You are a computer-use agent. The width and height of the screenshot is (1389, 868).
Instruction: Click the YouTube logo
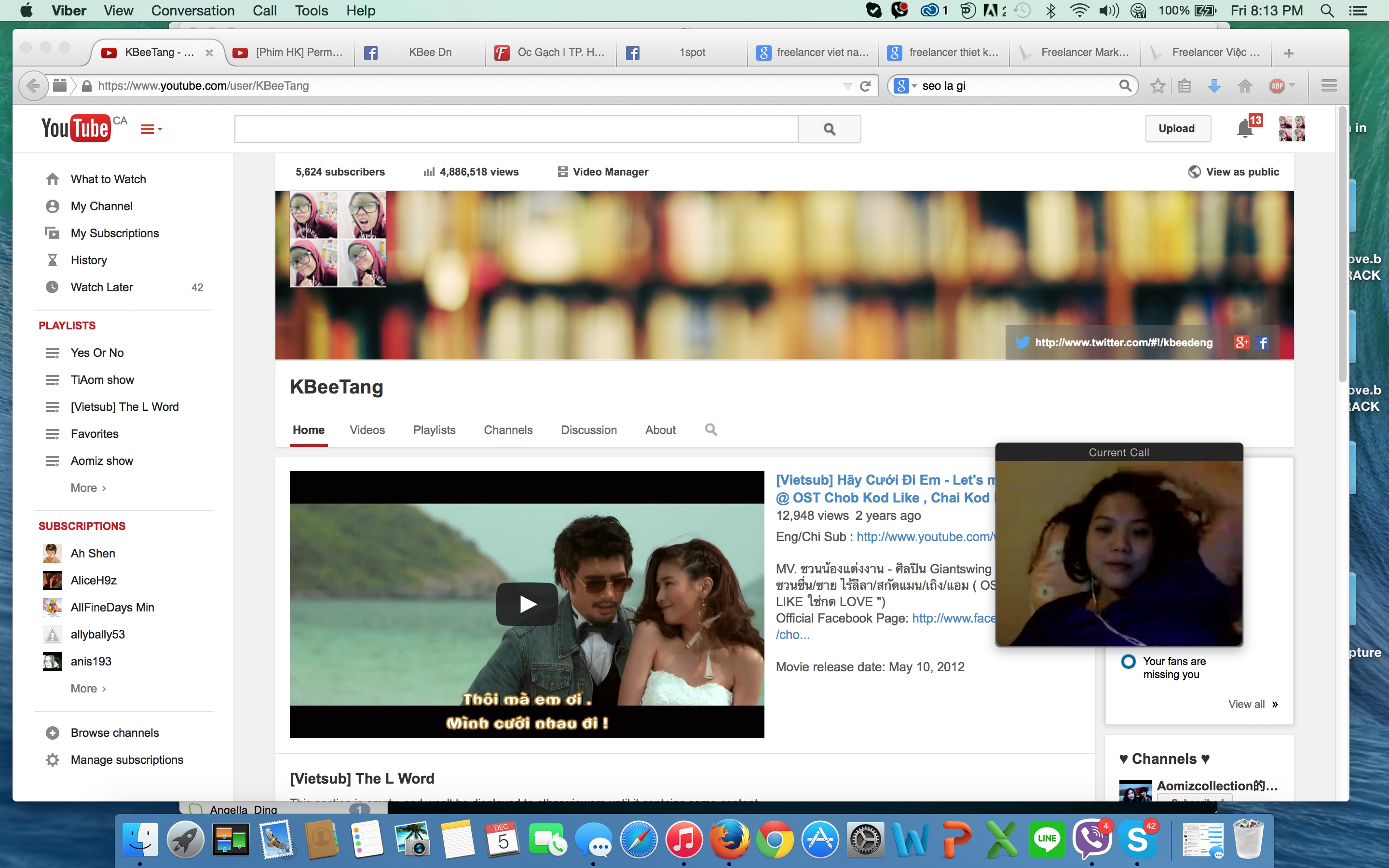click(76, 128)
